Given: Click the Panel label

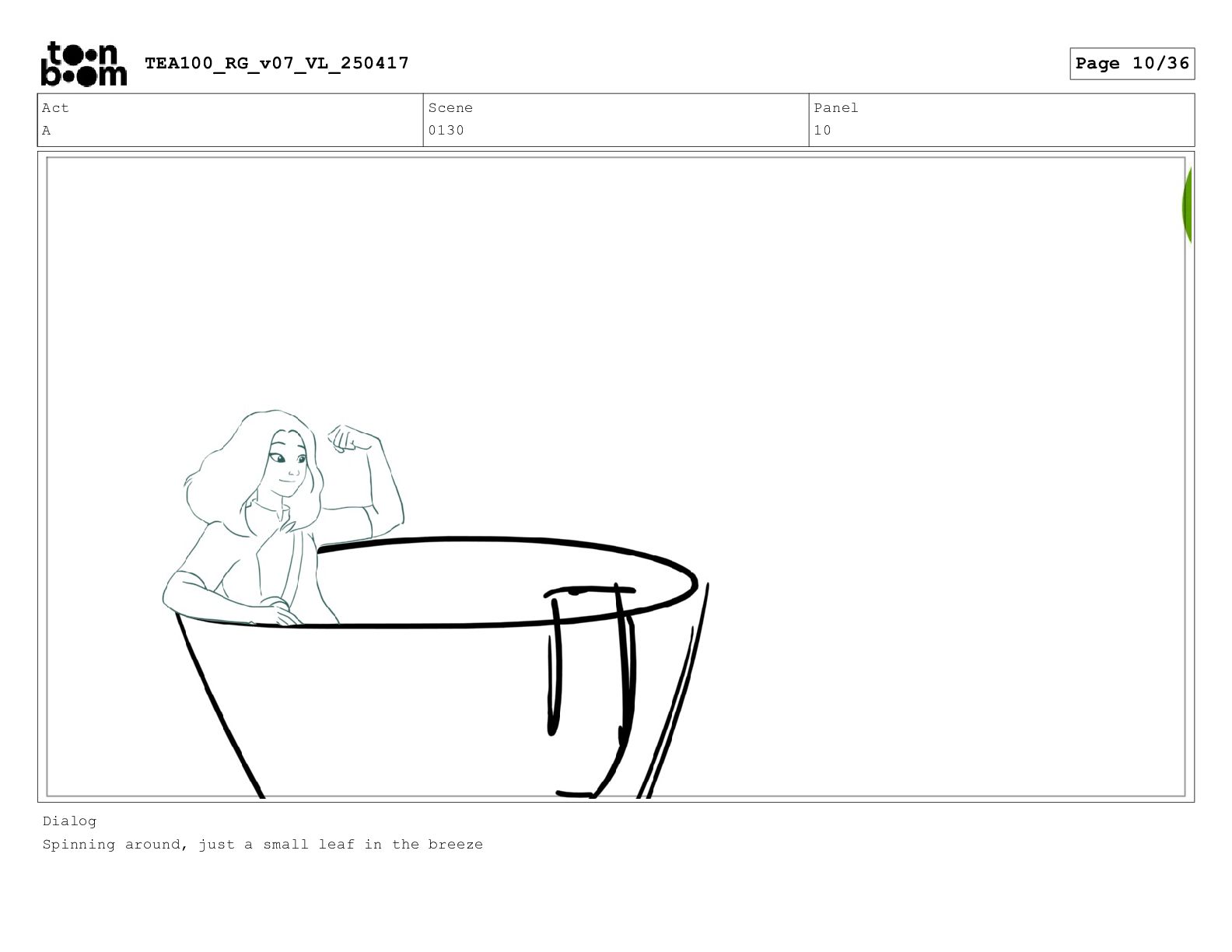Looking at the screenshot, I should point(836,108).
